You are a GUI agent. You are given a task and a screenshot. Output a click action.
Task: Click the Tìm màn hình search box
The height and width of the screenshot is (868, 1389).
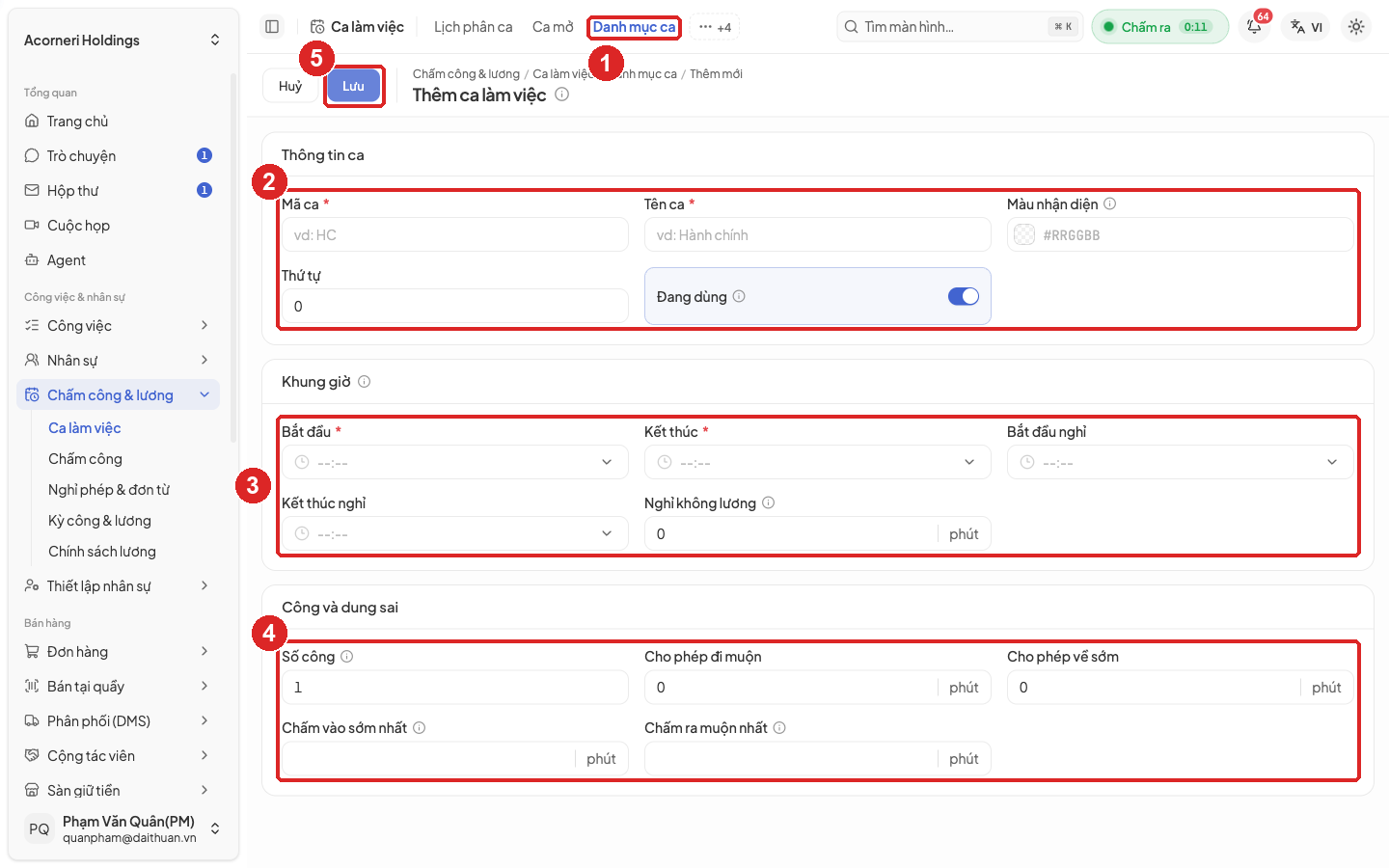pyautogui.click(x=961, y=27)
